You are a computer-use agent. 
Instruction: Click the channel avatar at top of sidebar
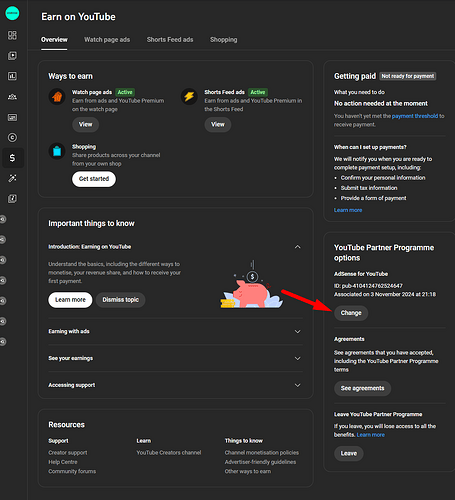click(12, 13)
